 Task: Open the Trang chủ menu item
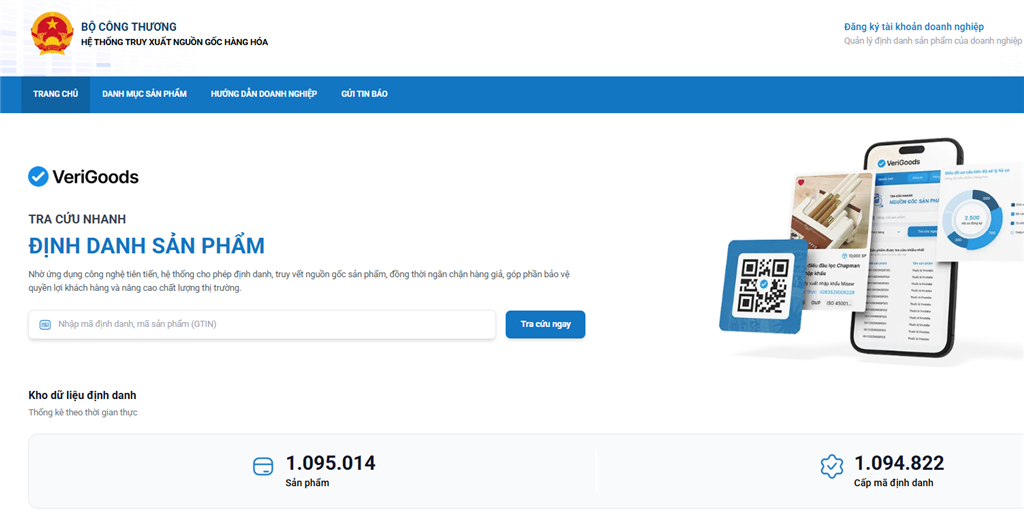[x=56, y=94]
